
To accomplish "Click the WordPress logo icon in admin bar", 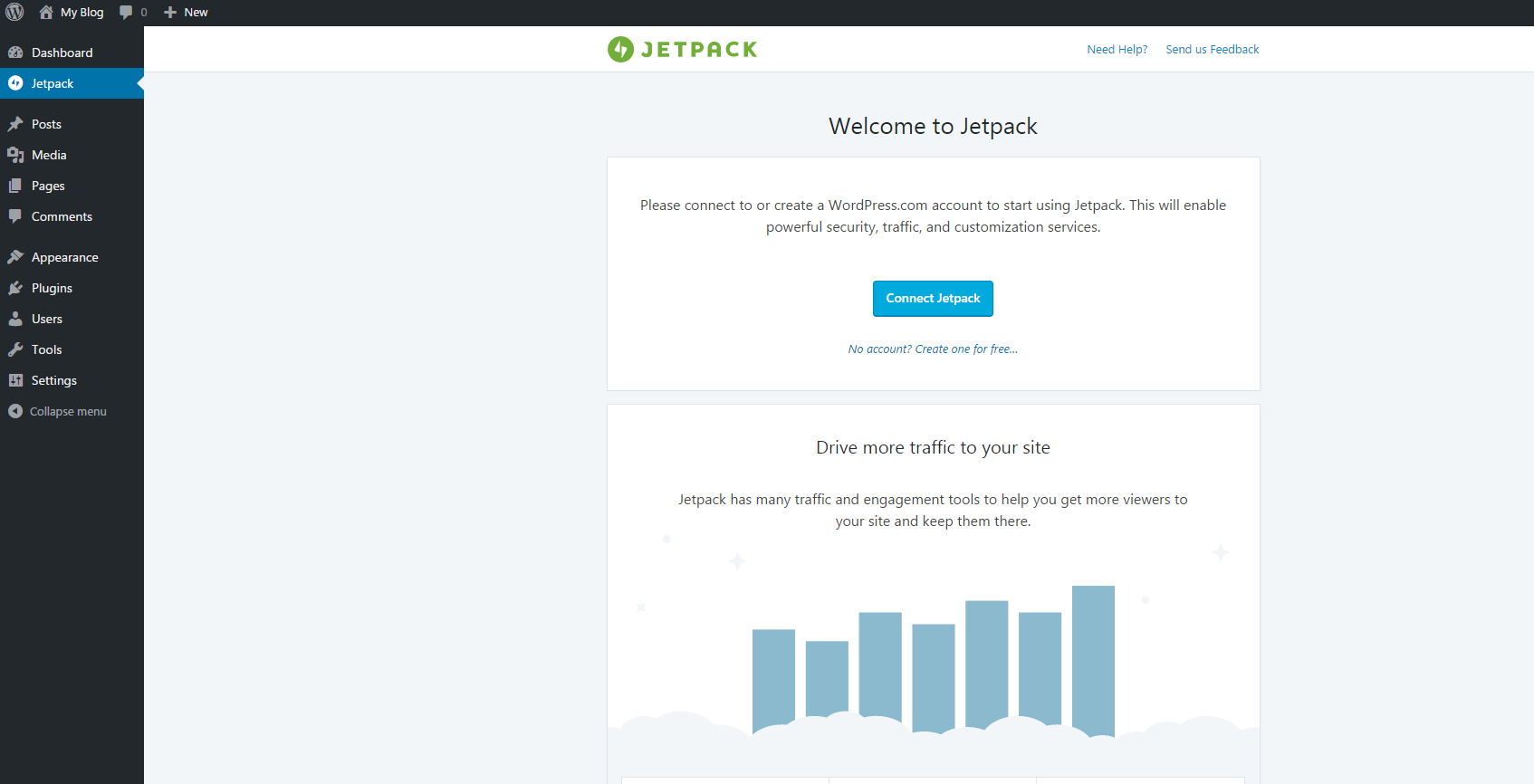I will (x=14, y=12).
